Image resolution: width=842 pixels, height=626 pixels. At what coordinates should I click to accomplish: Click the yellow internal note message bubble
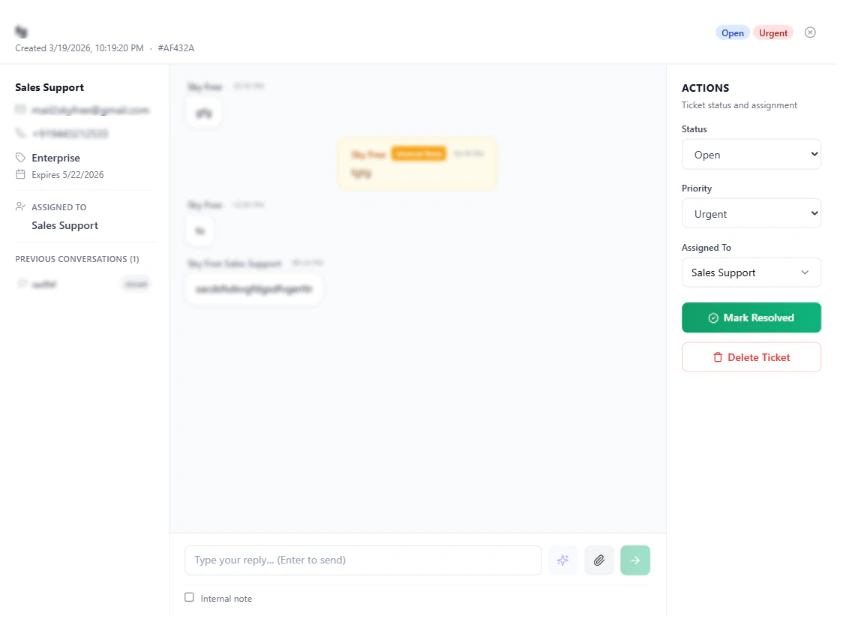(417, 164)
